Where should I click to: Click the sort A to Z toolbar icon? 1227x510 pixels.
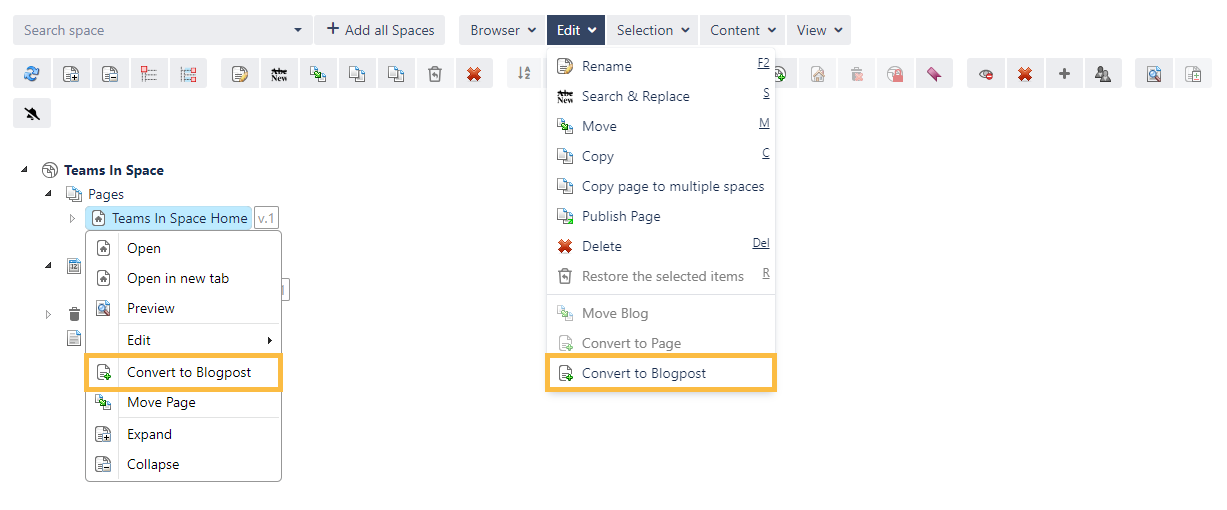click(x=524, y=73)
